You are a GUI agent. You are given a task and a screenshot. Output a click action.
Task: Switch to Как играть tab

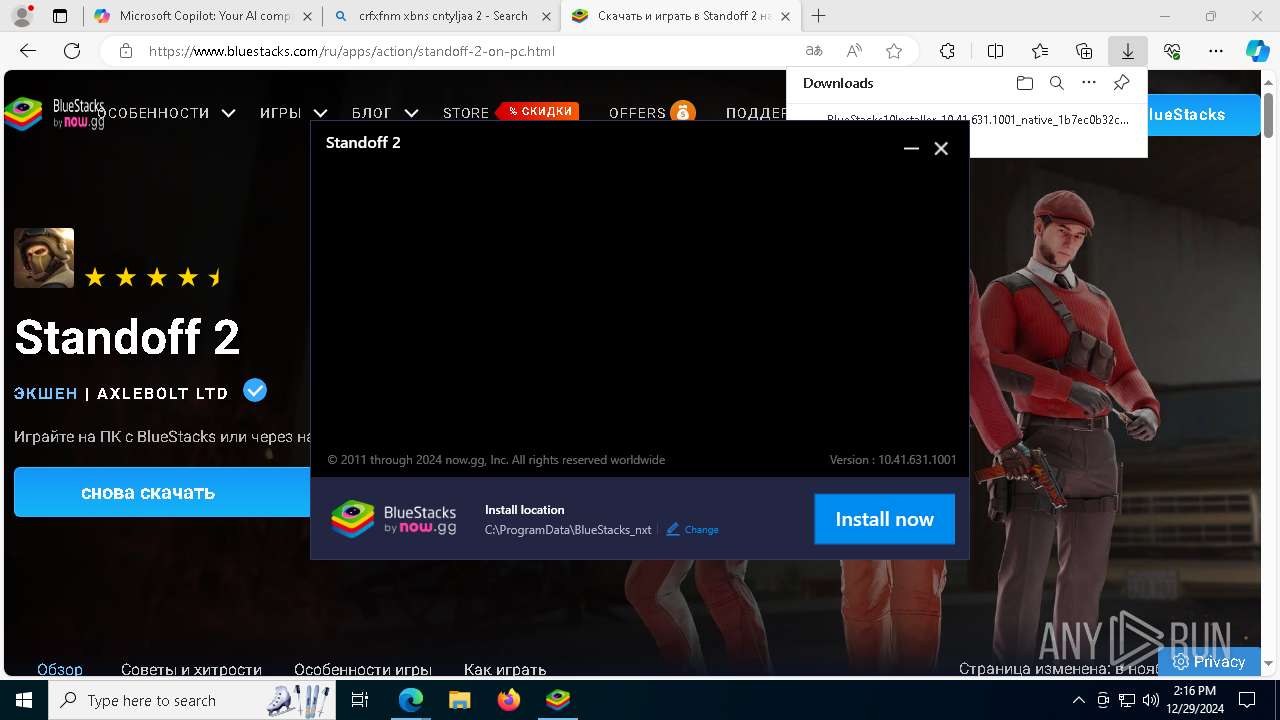[505, 669]
